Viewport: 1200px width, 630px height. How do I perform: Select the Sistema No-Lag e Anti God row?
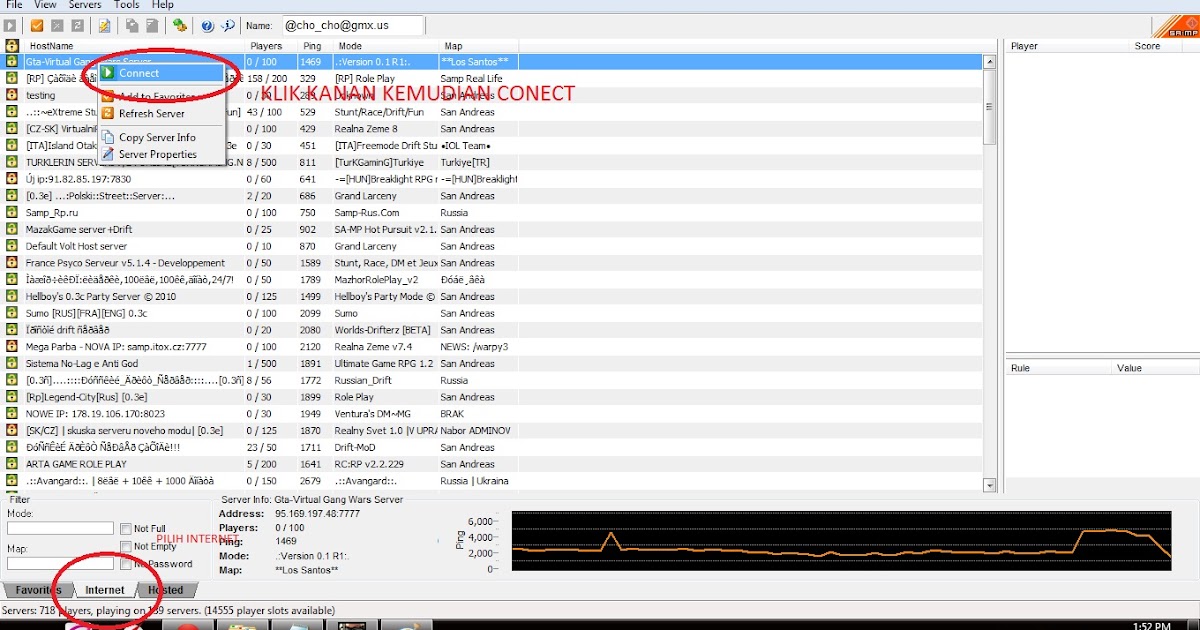(x=491, y=363)
